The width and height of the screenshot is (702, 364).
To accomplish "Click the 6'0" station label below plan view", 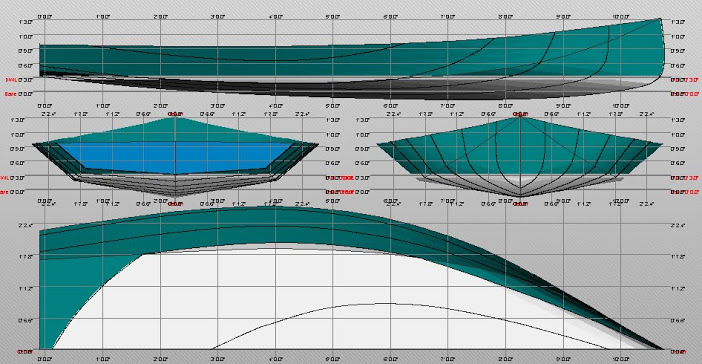I will click(390, 359).
